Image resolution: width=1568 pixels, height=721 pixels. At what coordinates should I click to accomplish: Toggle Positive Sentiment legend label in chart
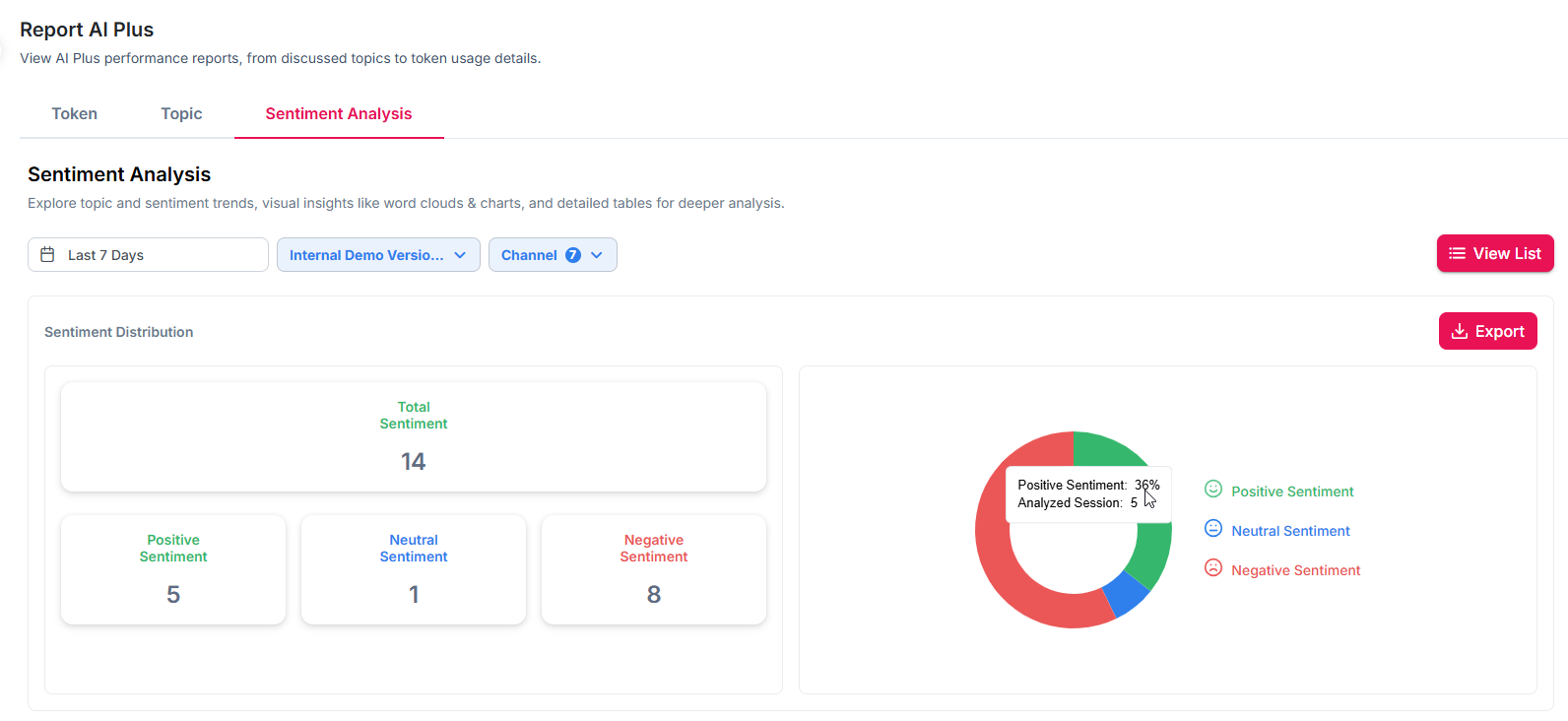[1292, 492]
